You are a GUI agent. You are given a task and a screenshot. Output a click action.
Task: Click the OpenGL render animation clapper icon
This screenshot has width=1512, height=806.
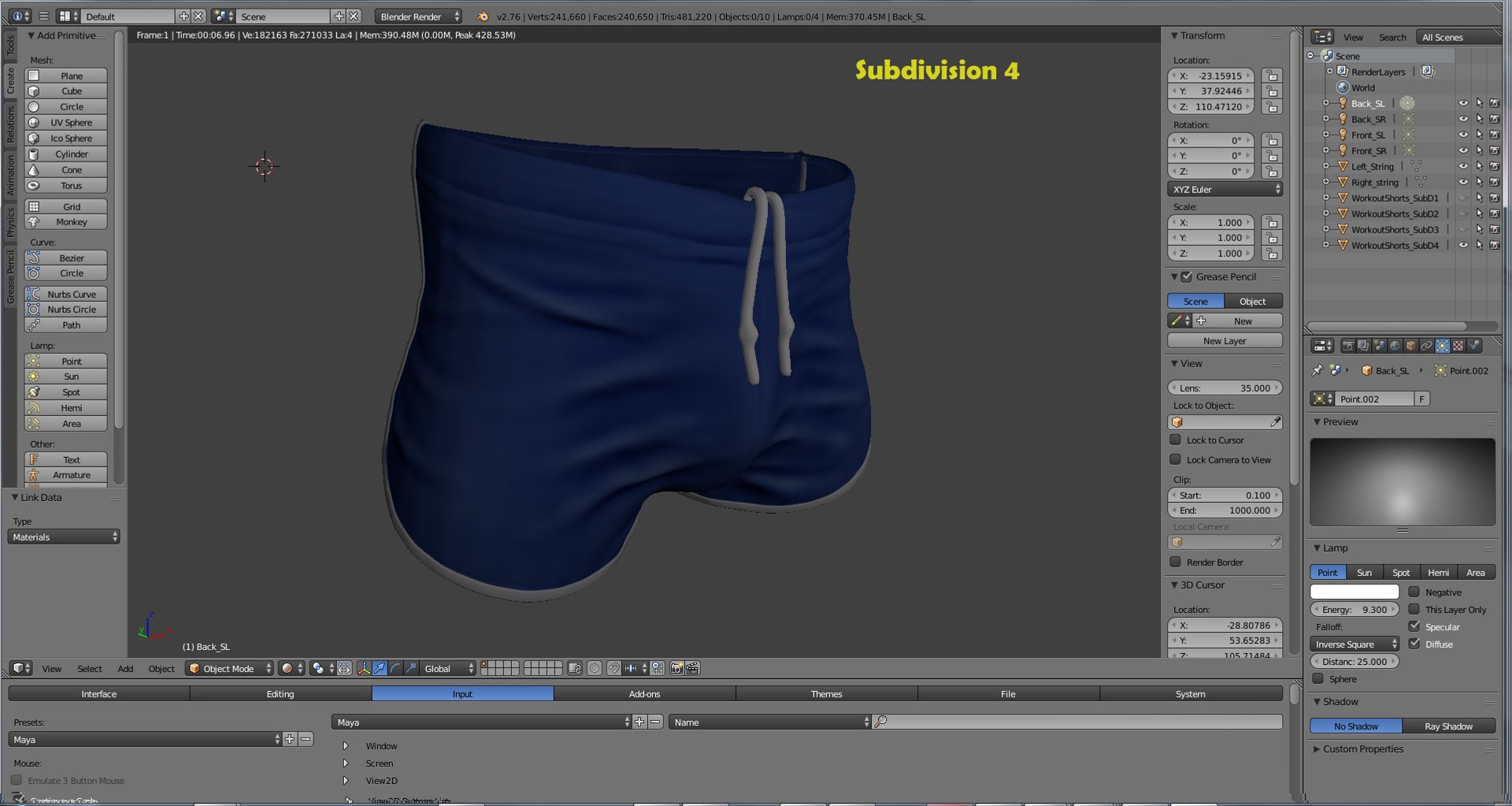(692, 668)
